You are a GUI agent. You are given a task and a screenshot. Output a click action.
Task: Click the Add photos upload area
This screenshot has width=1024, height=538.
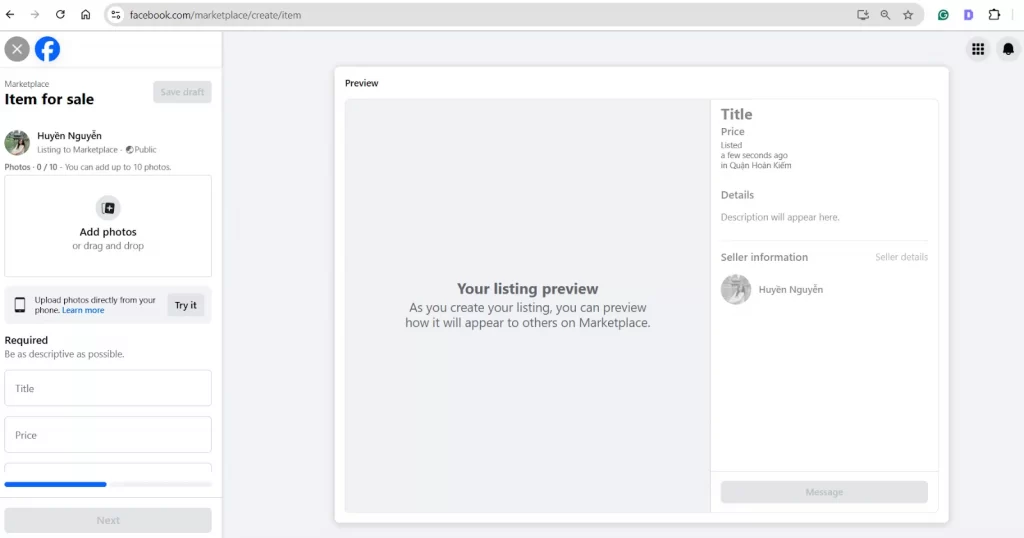pos(108,226)
